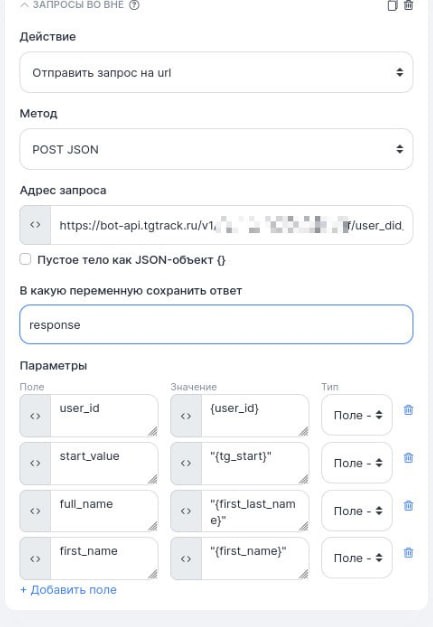Open type dropdown for the first_name row
433x627 pixels.
coord(357,558)
